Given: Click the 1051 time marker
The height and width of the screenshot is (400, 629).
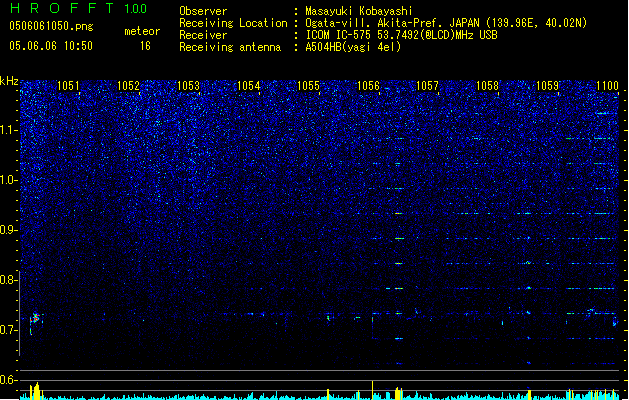Looking at the screenshot, I should [68, 85].
